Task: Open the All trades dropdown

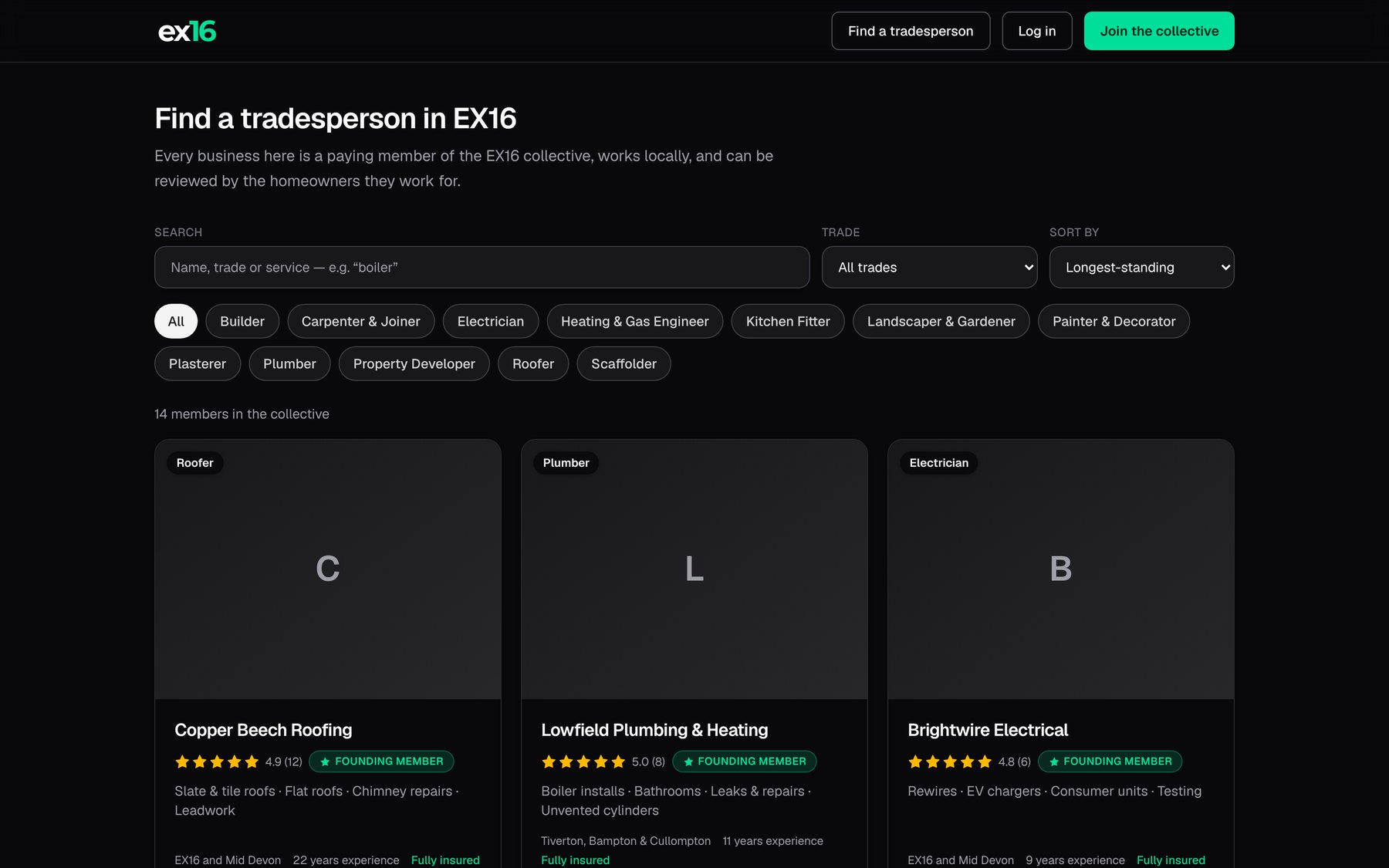Action: pyautogui.click(x=929, y=267)
